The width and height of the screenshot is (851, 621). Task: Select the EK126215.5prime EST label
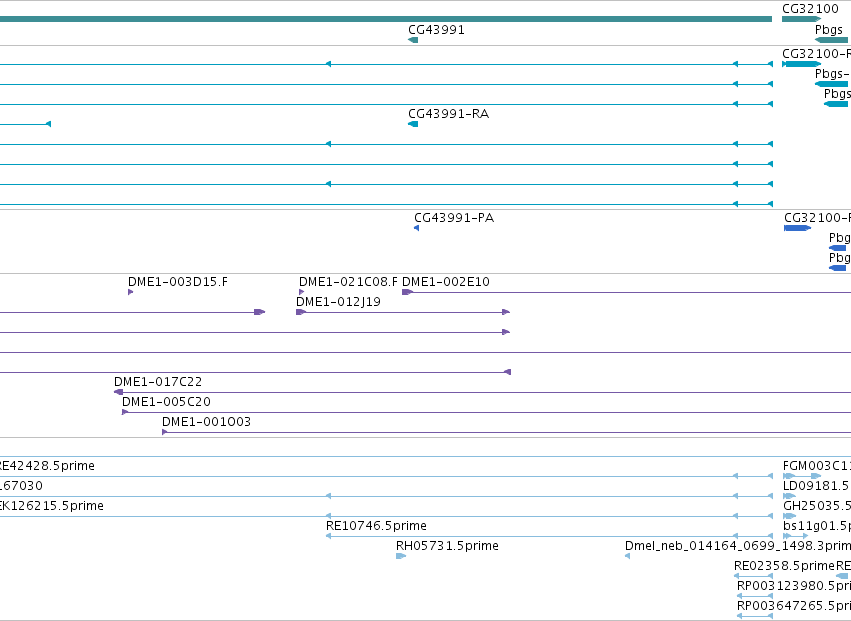[52, 506]
